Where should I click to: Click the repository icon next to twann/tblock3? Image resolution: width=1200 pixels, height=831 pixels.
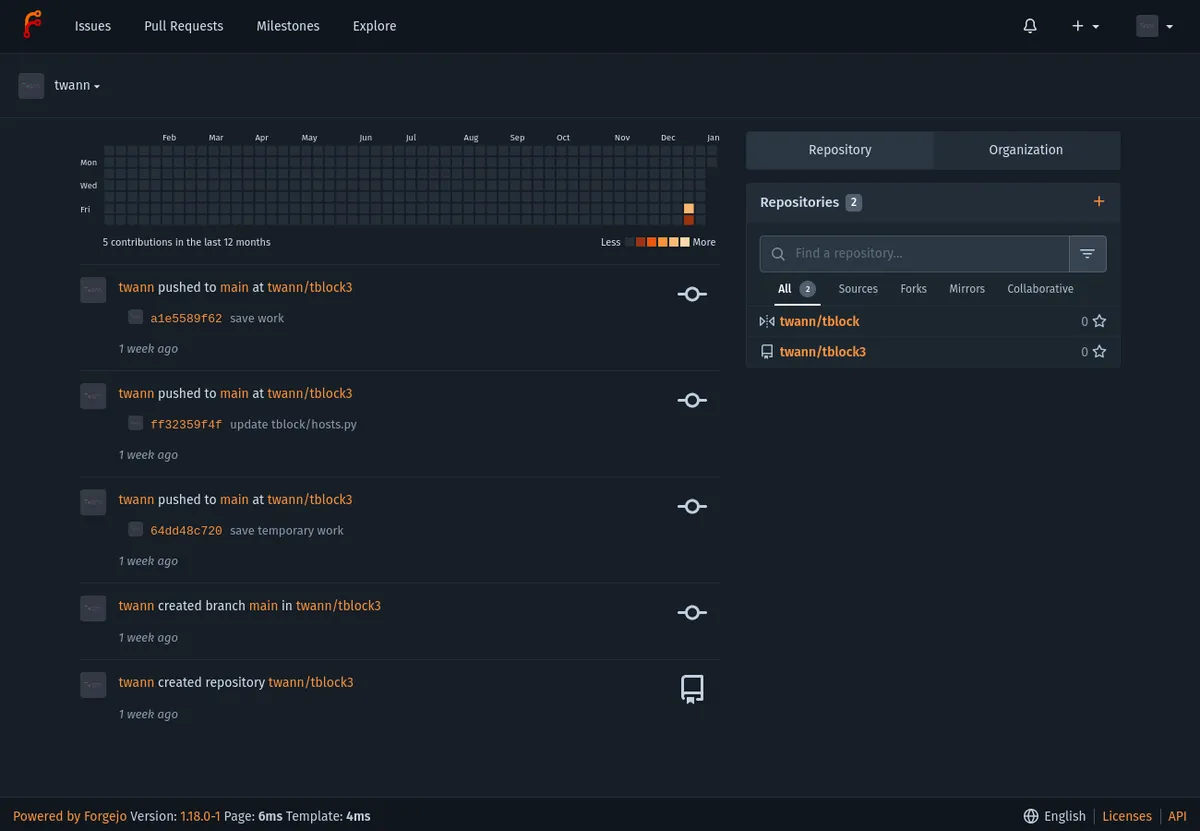click(766, 351)
